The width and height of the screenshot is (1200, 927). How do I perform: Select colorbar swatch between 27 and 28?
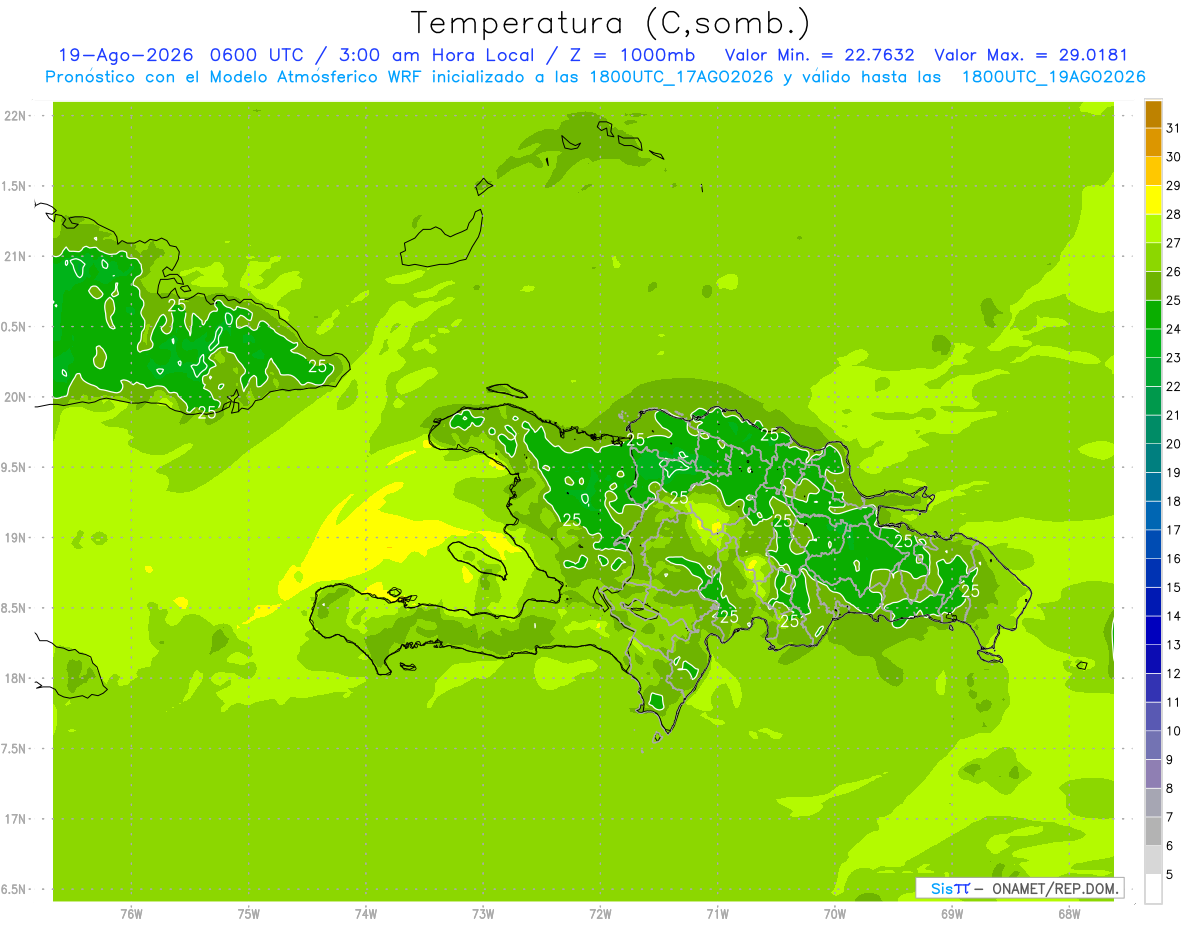click(x=1153, y=229)
